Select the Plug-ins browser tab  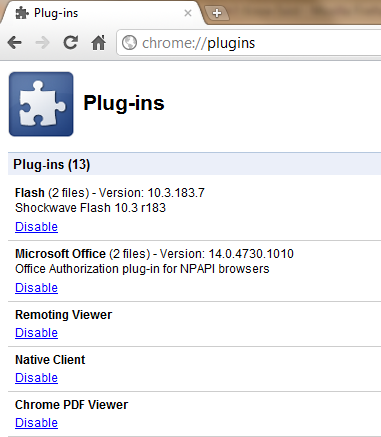[102, 13]
